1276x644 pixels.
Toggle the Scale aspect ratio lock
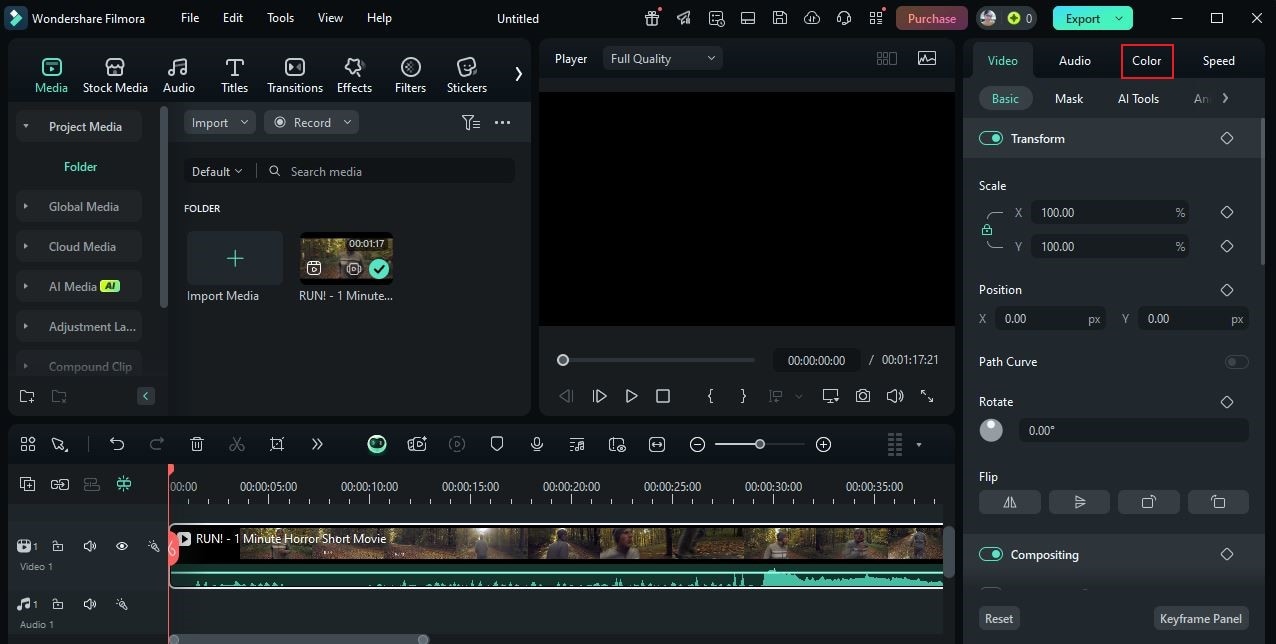coord(987,230)
